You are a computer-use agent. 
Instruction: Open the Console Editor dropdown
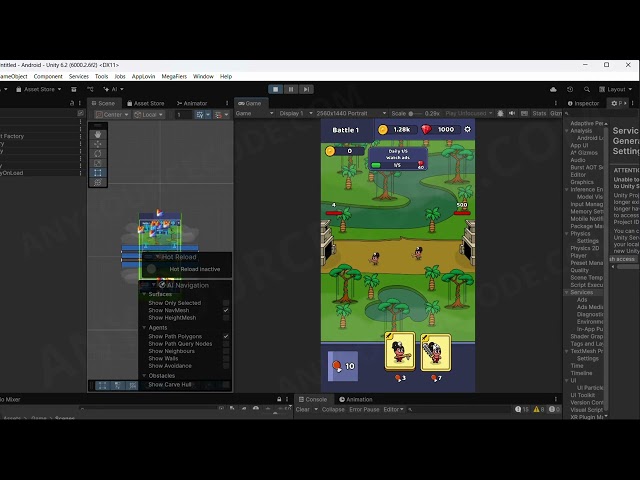(x=393, y=409)
